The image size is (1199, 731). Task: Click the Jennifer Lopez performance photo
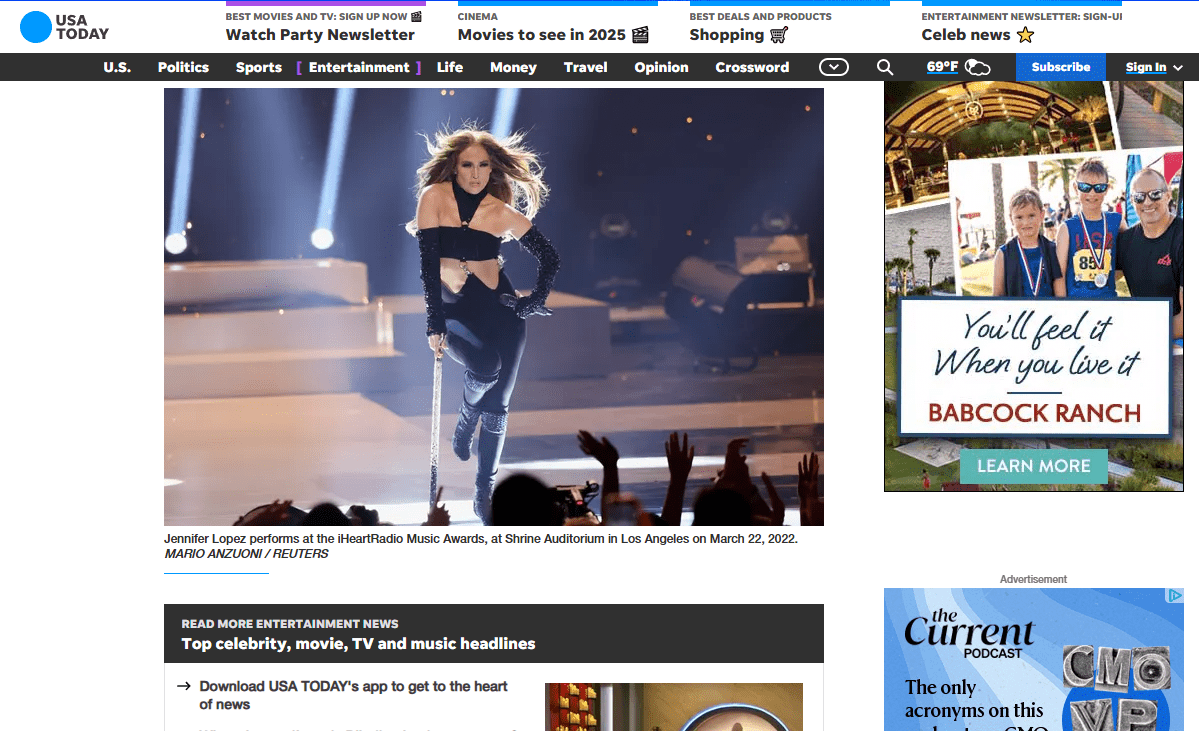(x=493, y=307)
